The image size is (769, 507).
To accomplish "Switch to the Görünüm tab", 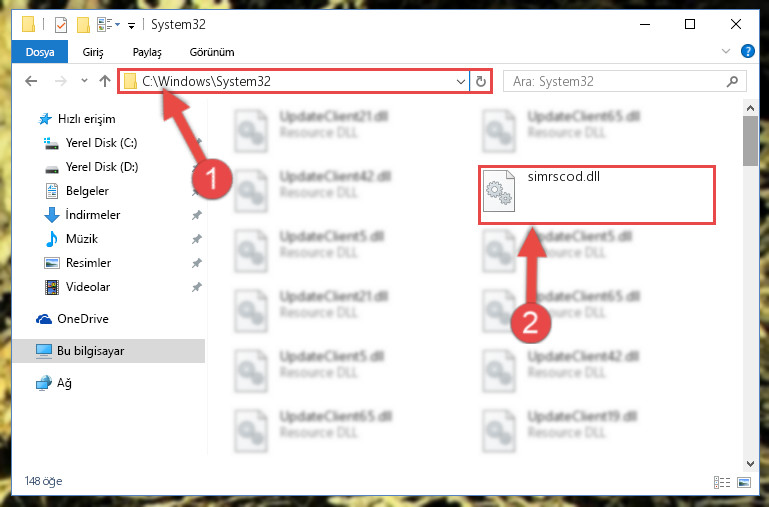I will tap(212, 52).
